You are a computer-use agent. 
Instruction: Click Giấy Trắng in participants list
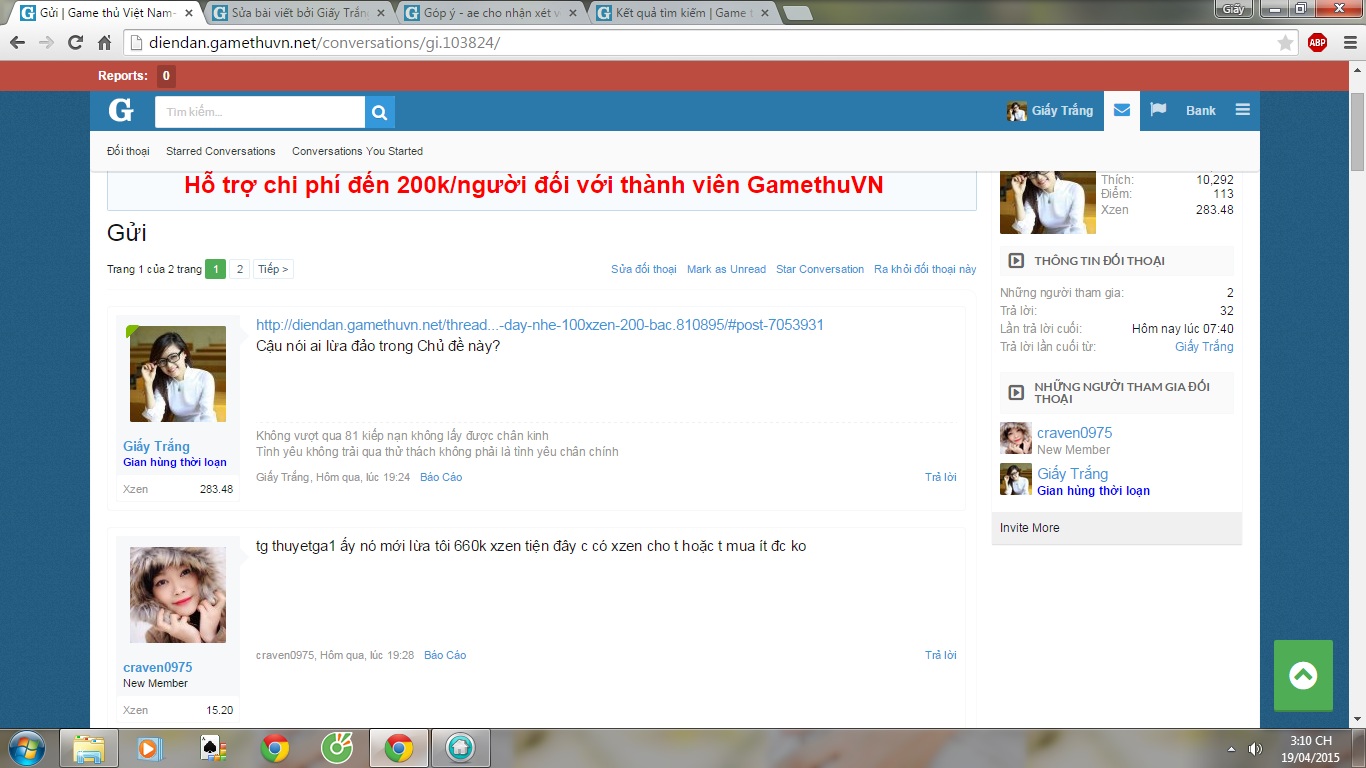point(1072,474)
